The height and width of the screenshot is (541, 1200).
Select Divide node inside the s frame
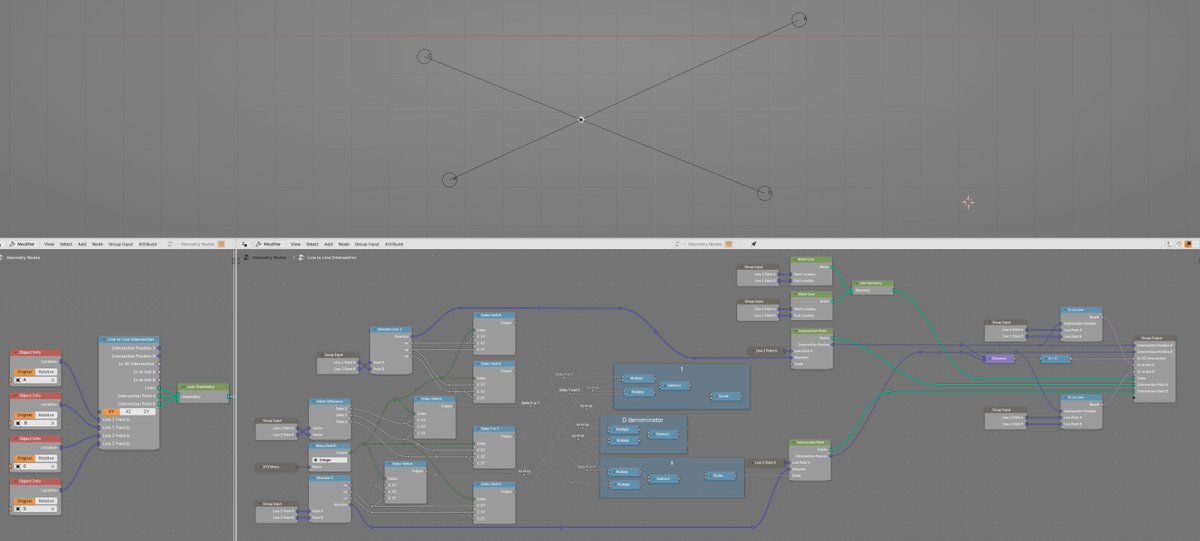point(720,476)
